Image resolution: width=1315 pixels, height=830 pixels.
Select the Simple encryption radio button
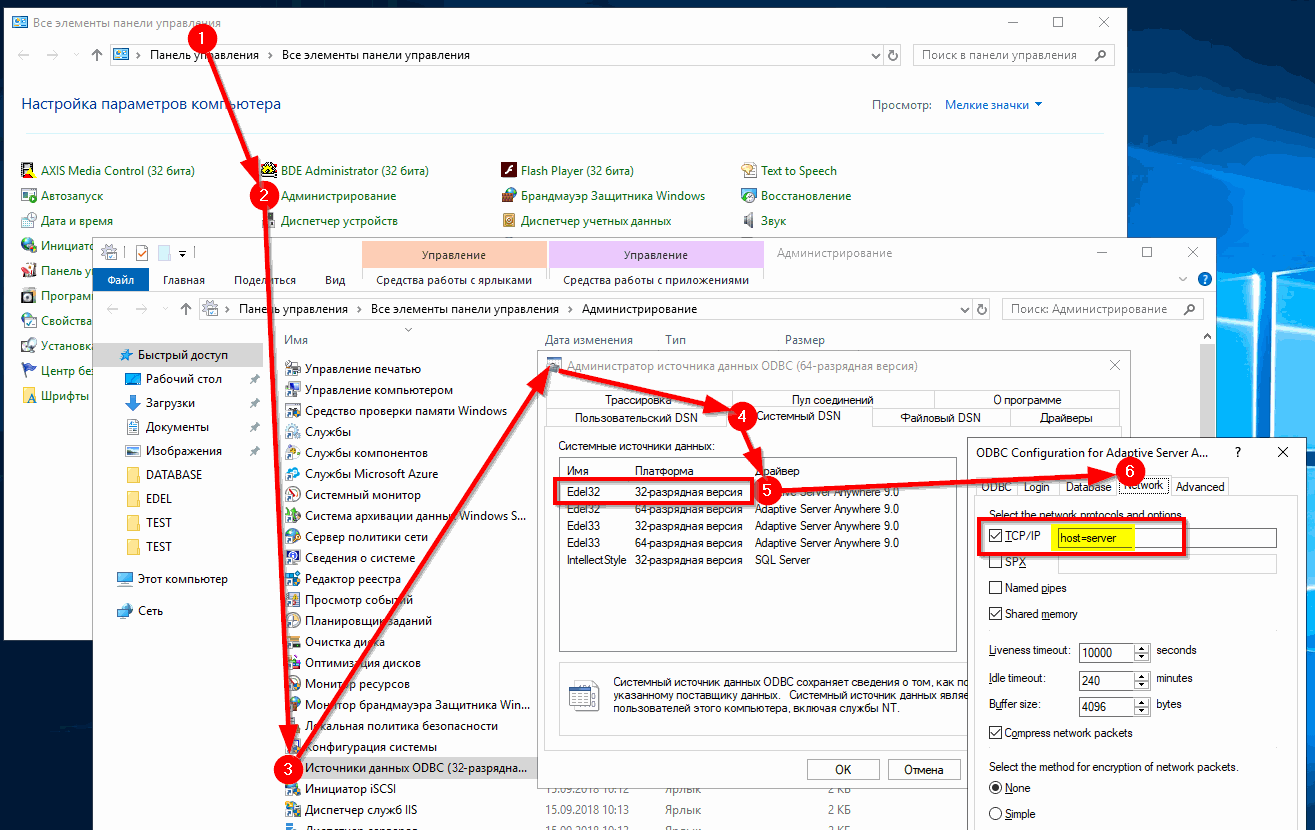click(995, 814)
